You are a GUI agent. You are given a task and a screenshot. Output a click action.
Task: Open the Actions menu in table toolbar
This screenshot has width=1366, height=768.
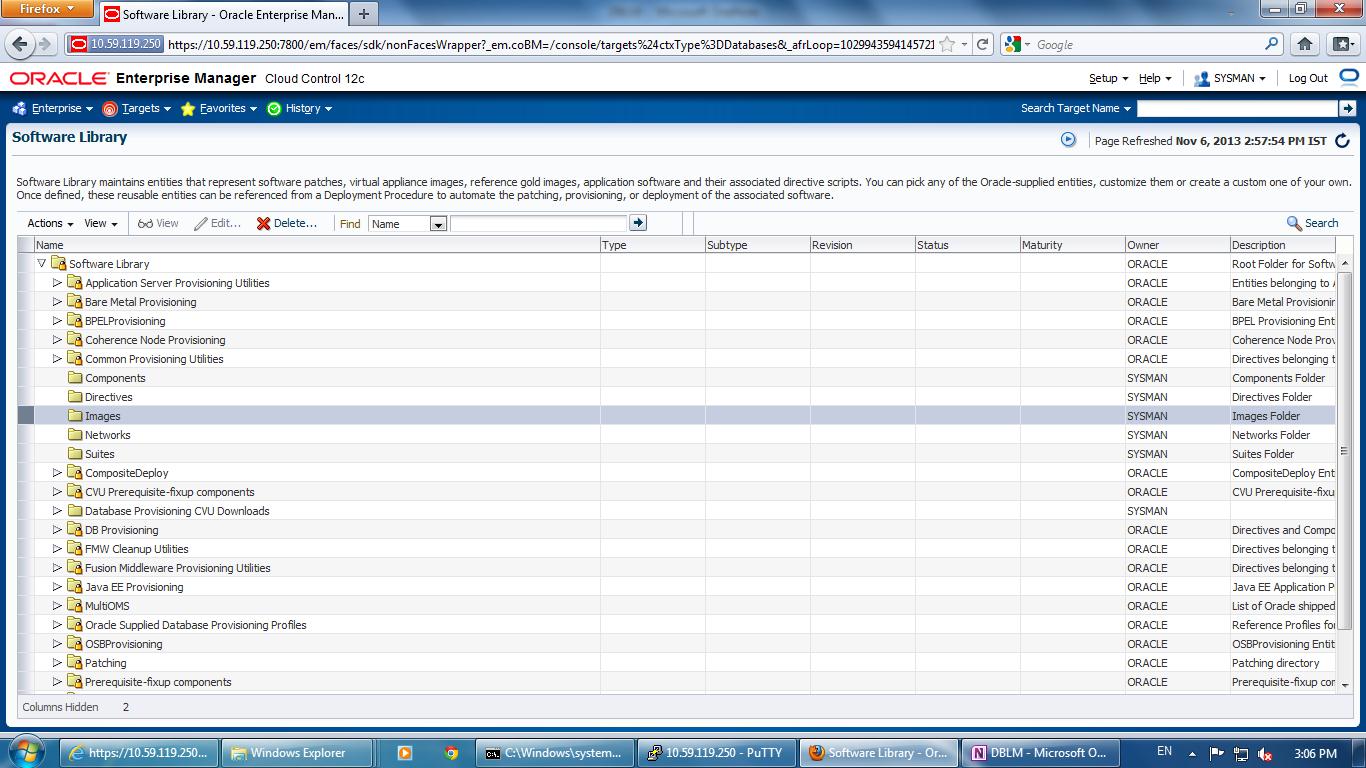[x=50, y=224]
